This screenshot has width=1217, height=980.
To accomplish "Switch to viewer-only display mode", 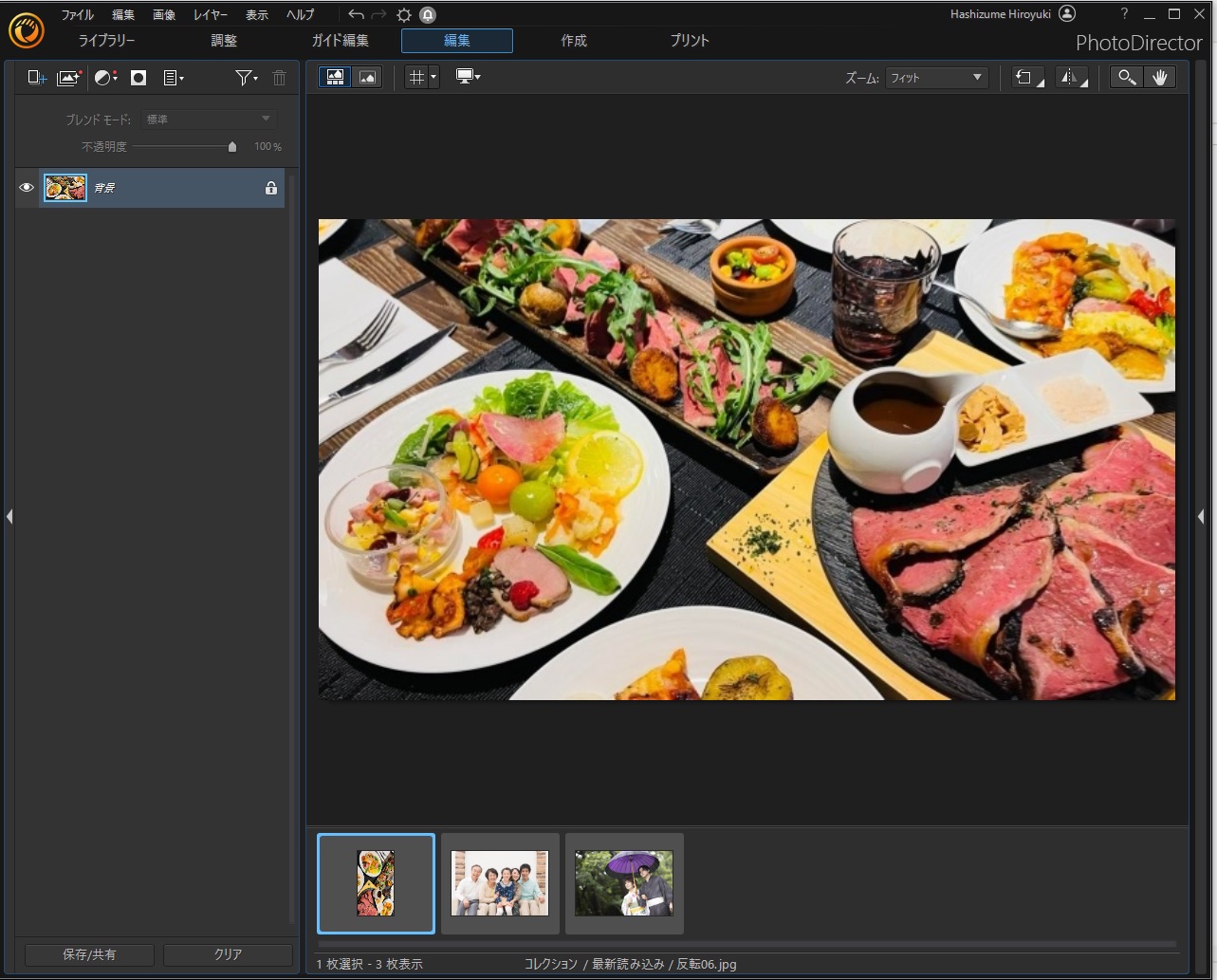I will (367, 78).
